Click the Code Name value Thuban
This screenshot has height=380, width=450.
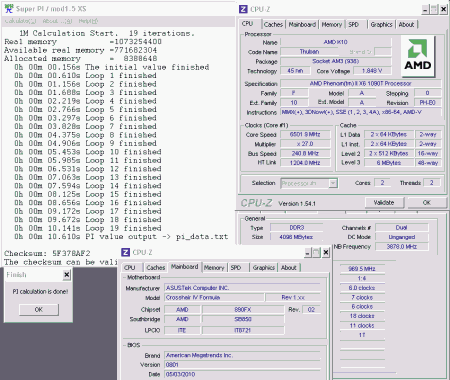(309, 52)
